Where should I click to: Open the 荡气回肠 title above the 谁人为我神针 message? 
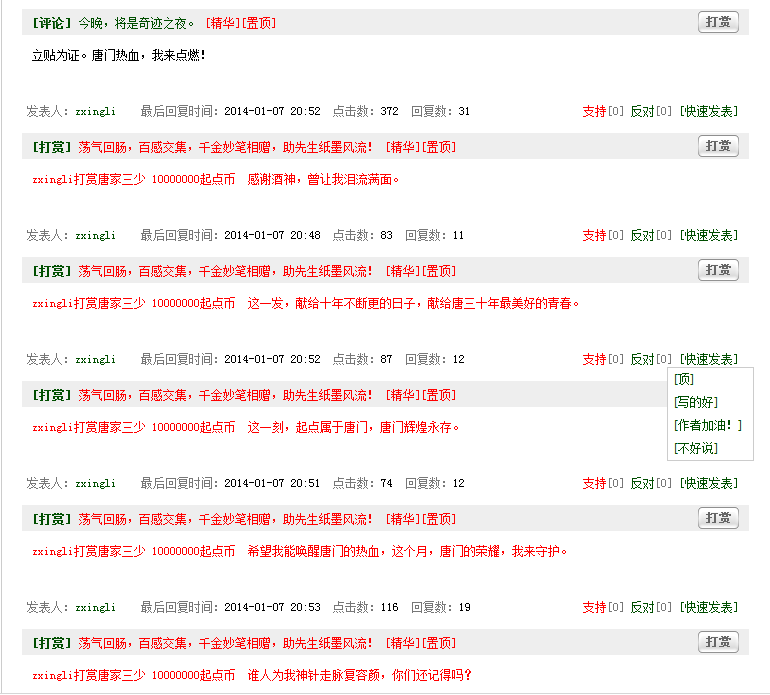coord(225,643)
